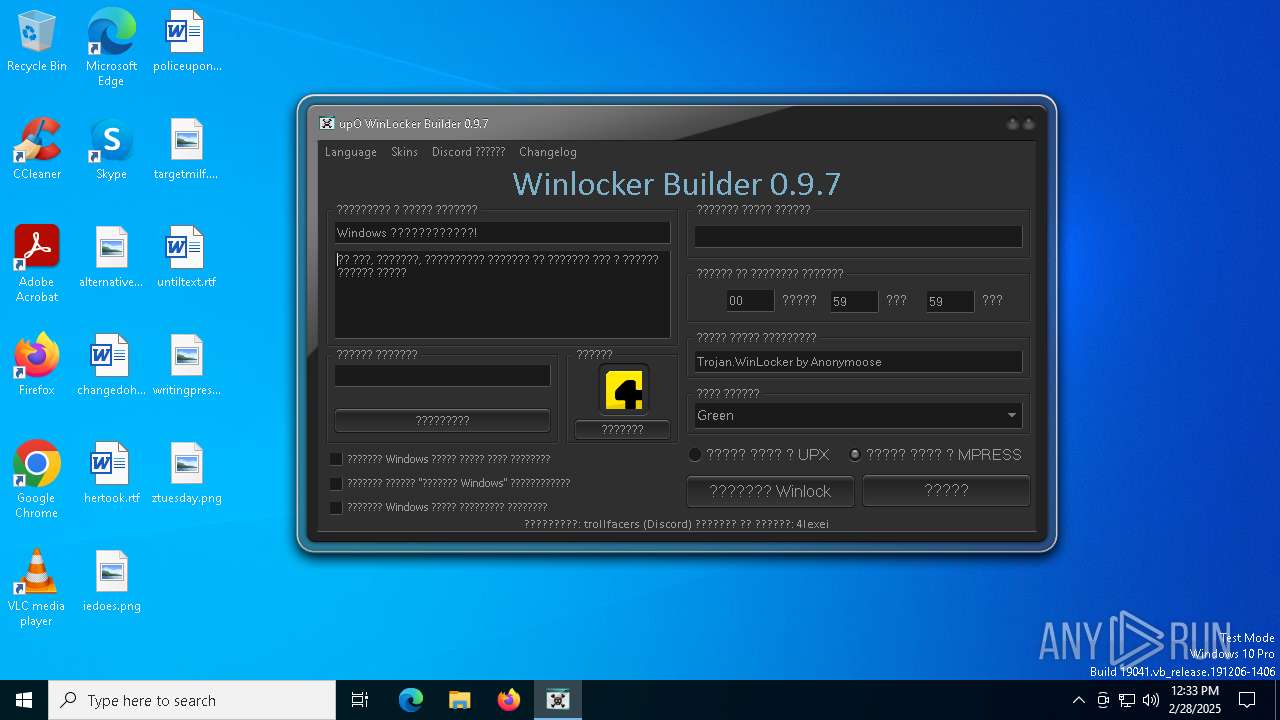Open the Discord menu
This screenshot has width=1280, height=720.
[468, 152]
